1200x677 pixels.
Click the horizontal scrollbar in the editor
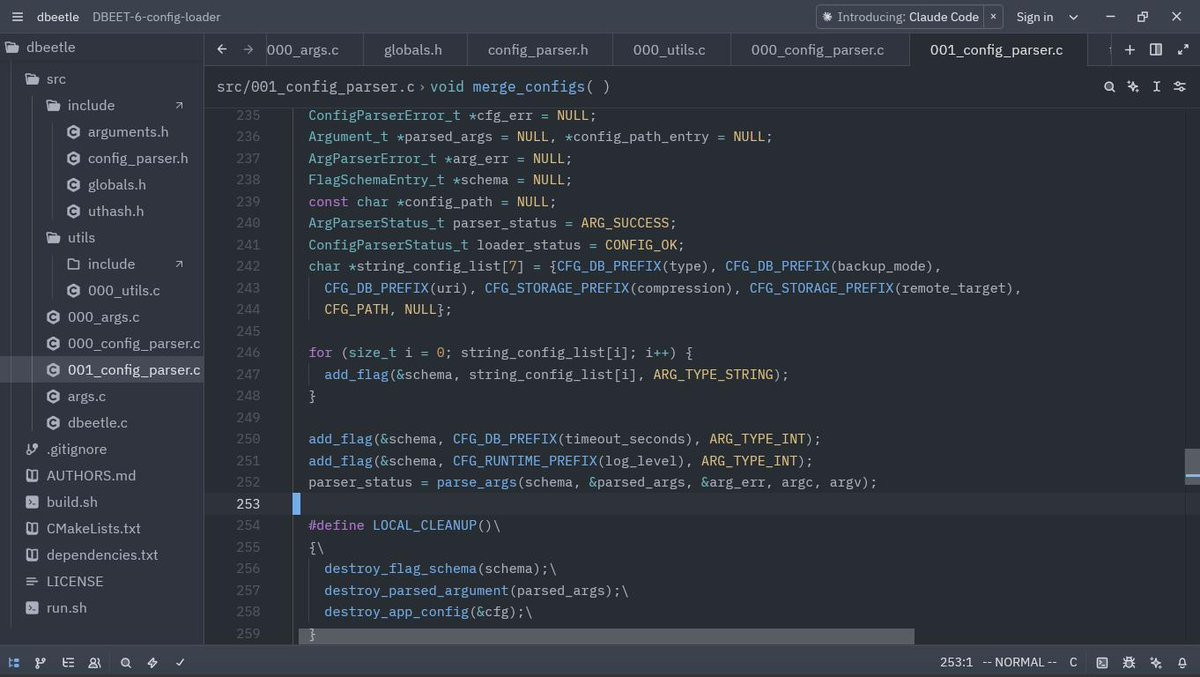pos(606,636)
